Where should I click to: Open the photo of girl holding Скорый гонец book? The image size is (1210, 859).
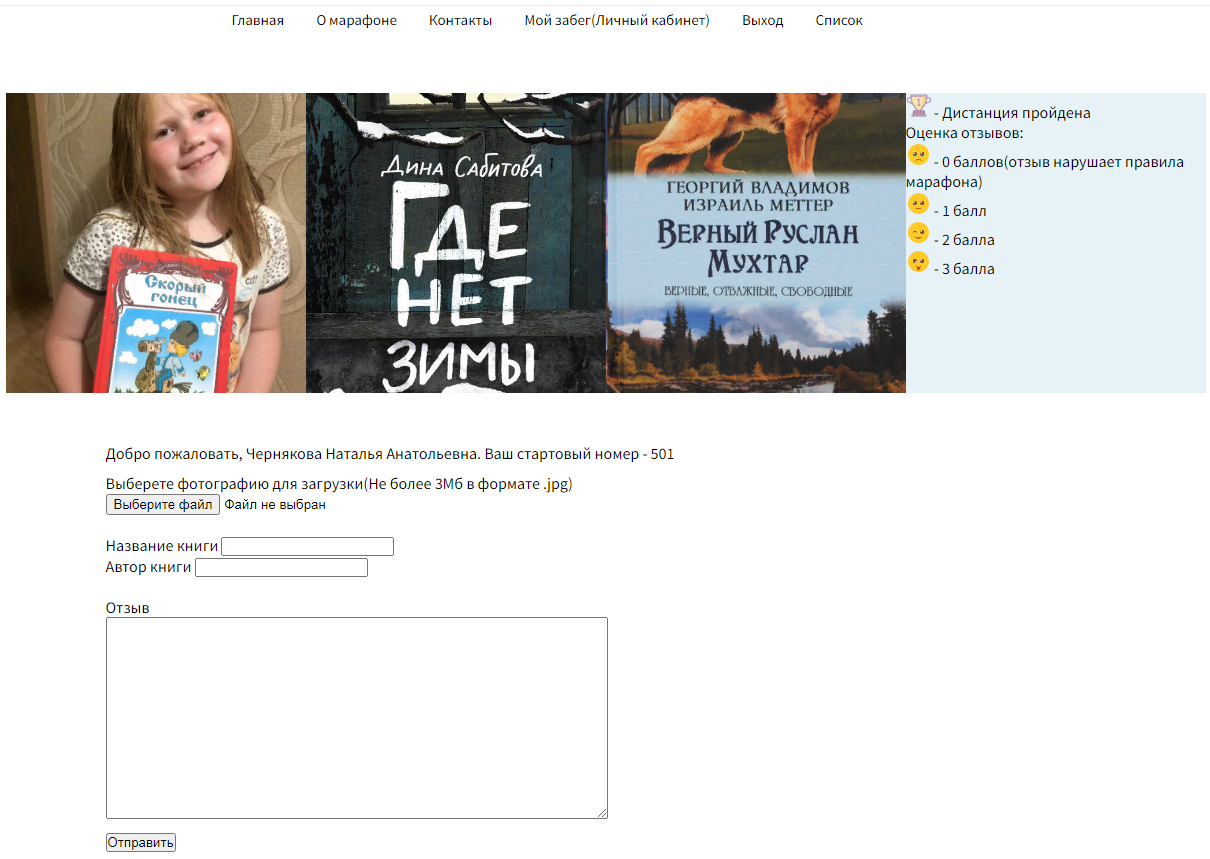click(x=156, y=243)
